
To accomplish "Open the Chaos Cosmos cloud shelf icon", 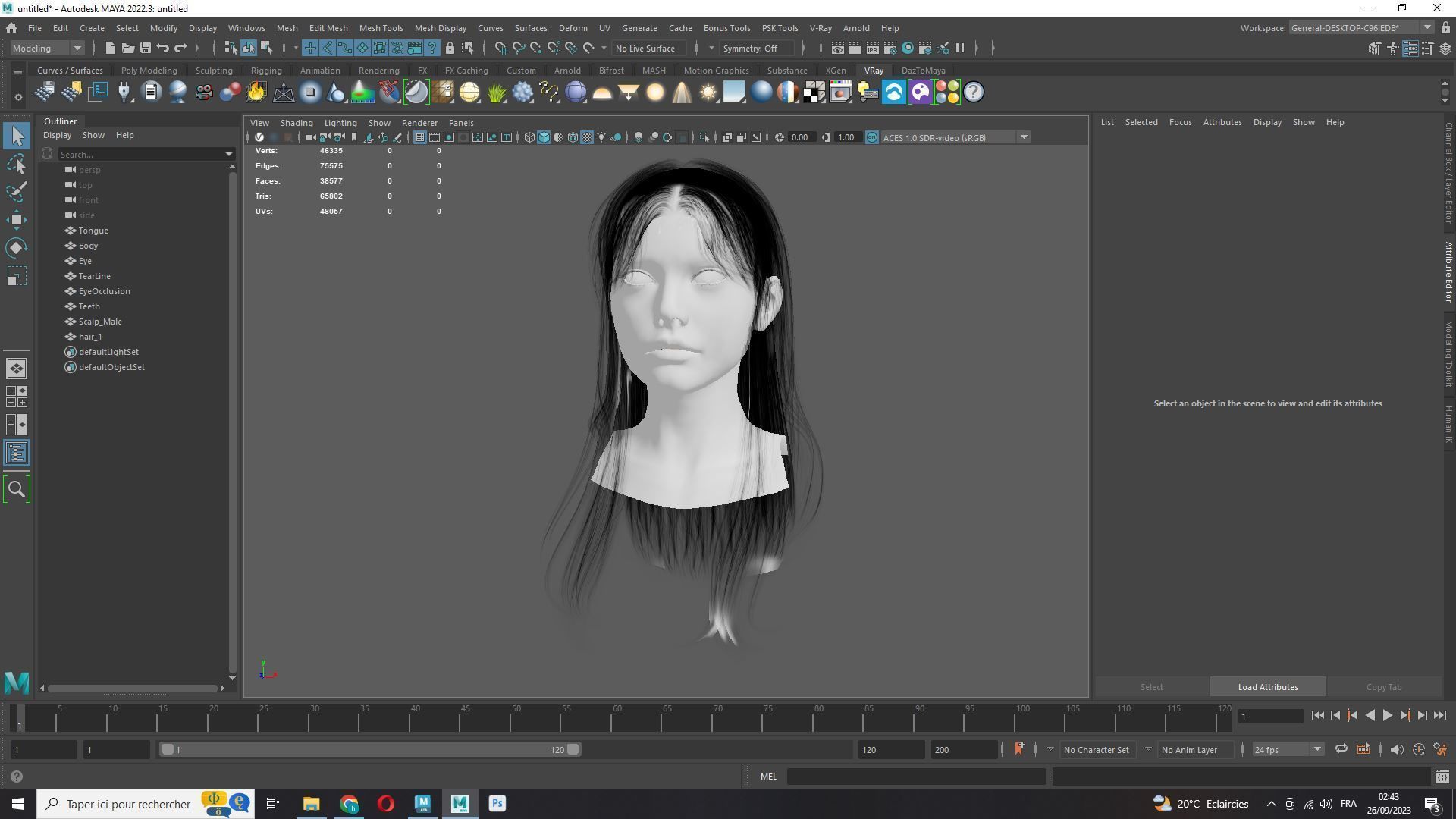I will click(x=893, y=93).
